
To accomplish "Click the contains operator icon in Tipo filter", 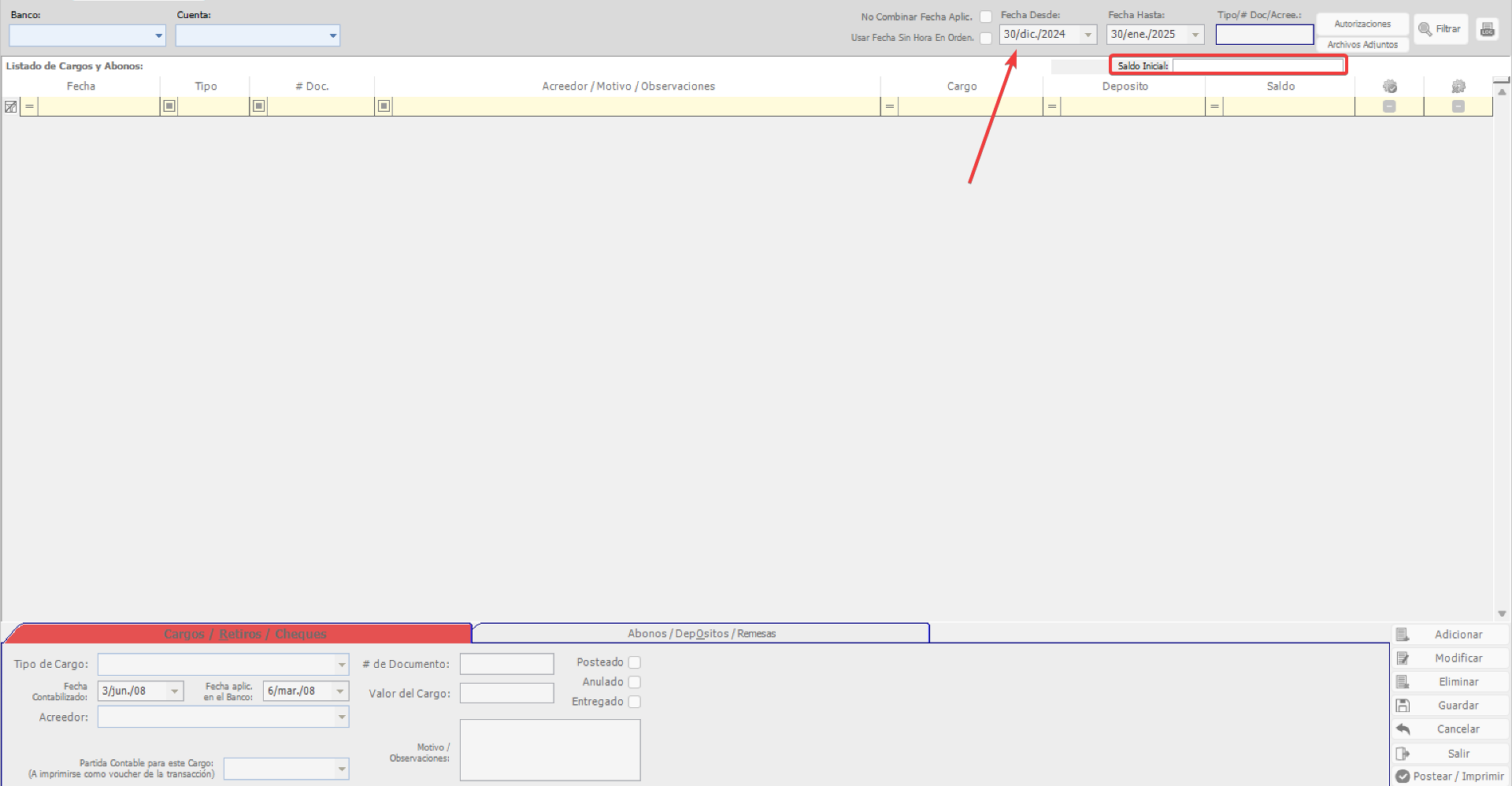I will pyautogui.click(x=169, y=106).
